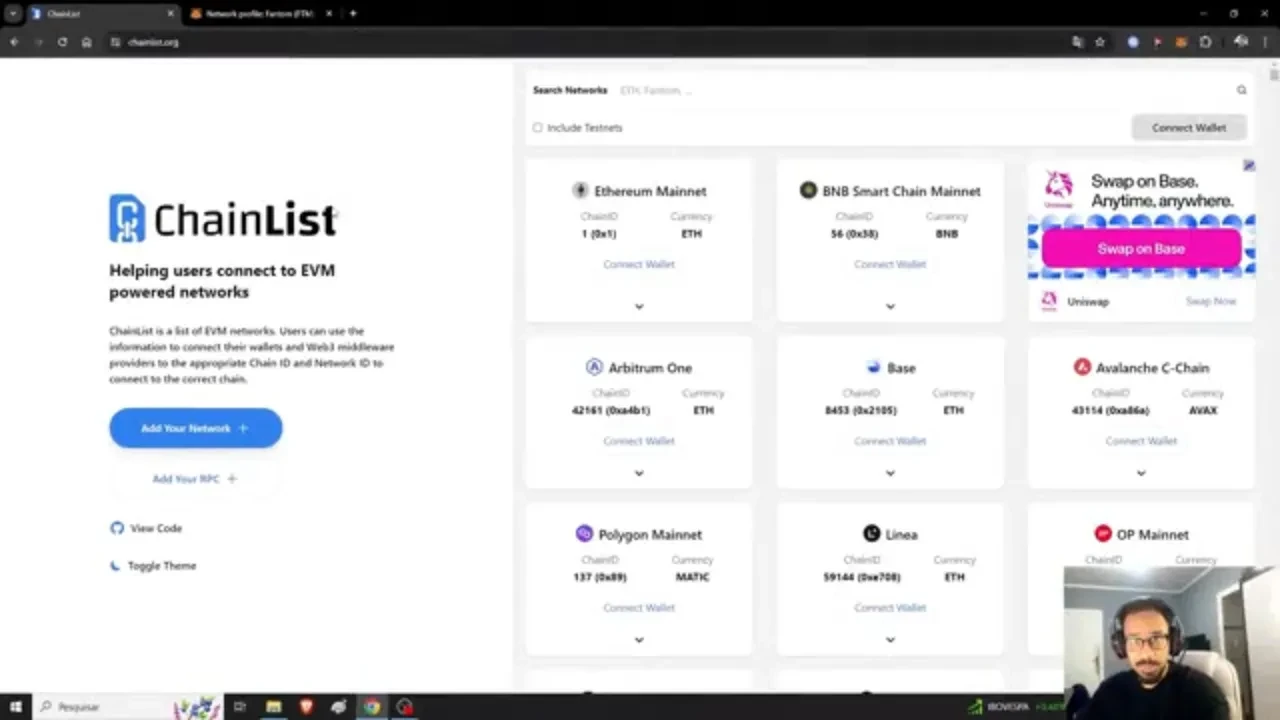The image size is (1280, 720).
Task: Connect wallet to Ethereum Mainnet
Action: (x=639, y=264)
